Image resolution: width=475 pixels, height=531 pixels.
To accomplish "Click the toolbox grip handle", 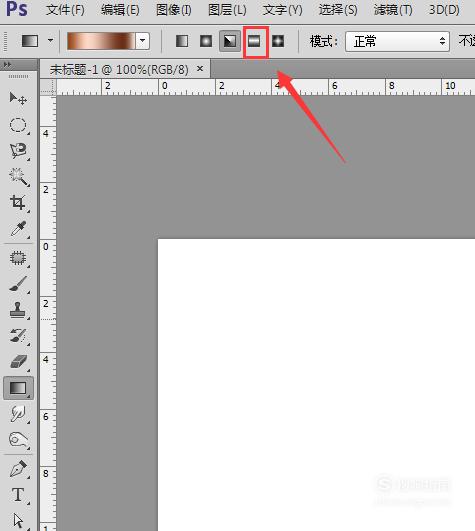I will pyautogui.click(x=18, y=77).
